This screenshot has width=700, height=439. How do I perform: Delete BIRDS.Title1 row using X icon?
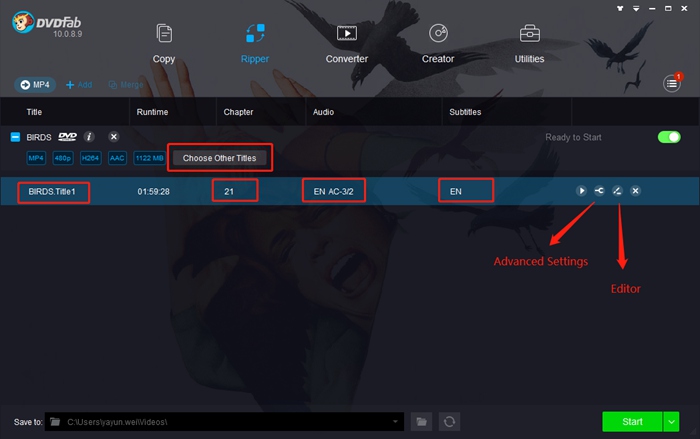click(x=635, y=191)
